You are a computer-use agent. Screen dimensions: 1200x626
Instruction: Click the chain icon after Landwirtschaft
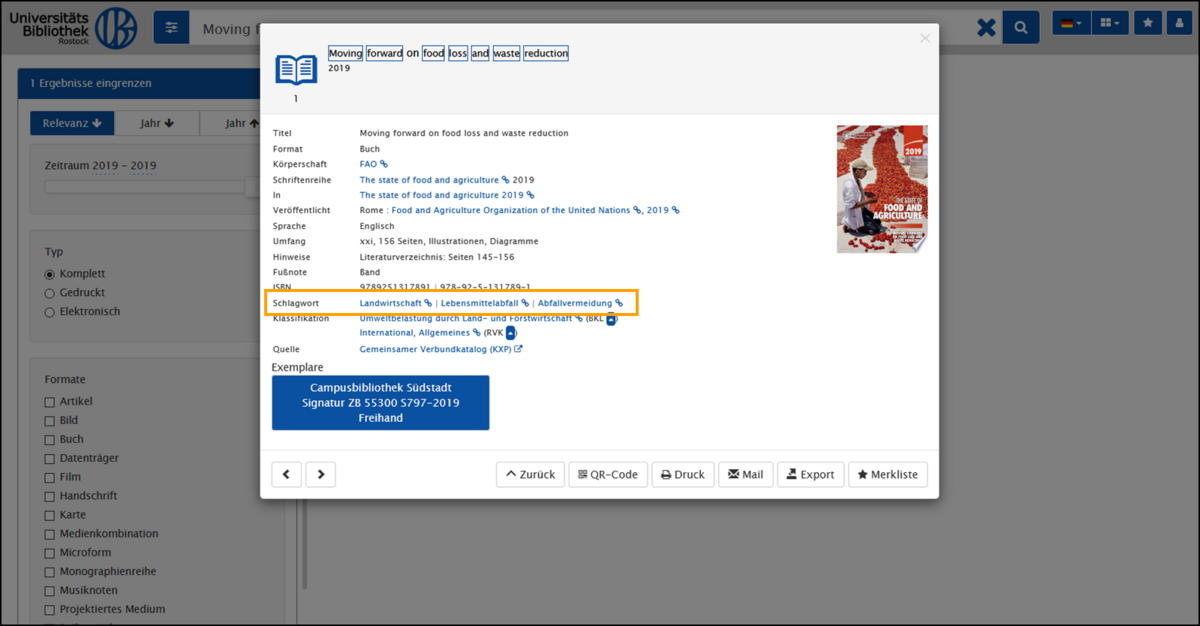[428, 303]
